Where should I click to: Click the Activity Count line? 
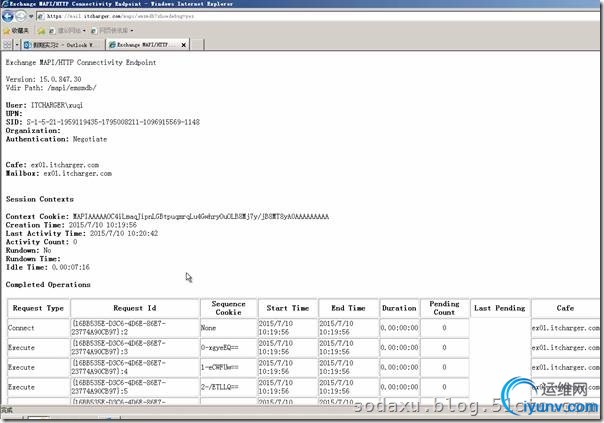pyautogui.click(x=42, y=242)
